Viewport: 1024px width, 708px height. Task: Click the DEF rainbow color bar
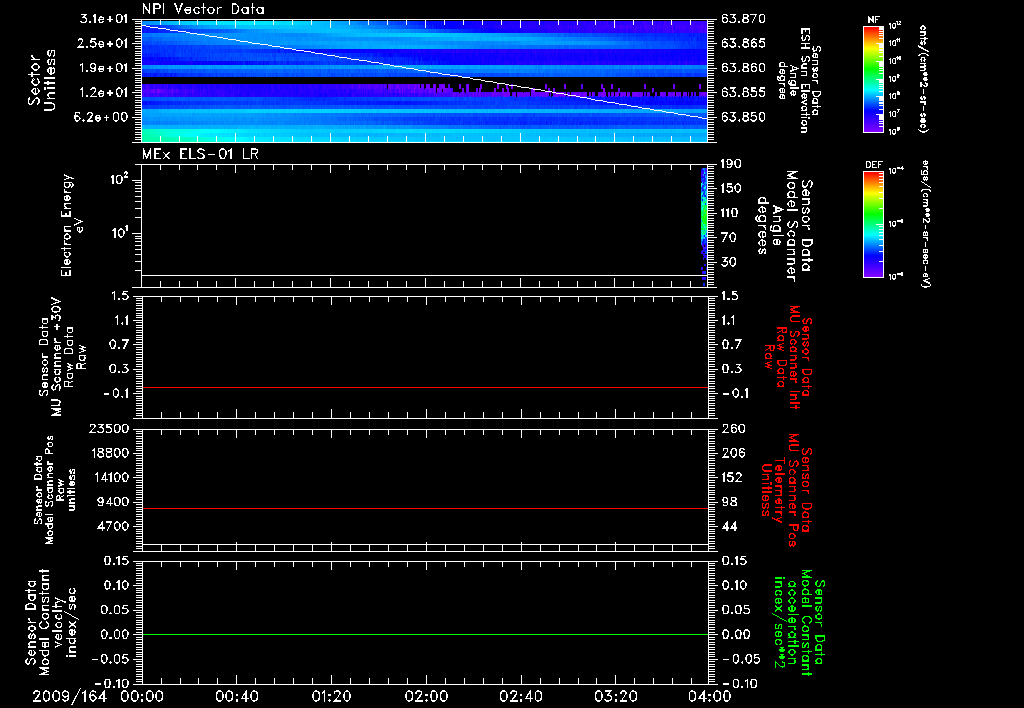[873, 223]
